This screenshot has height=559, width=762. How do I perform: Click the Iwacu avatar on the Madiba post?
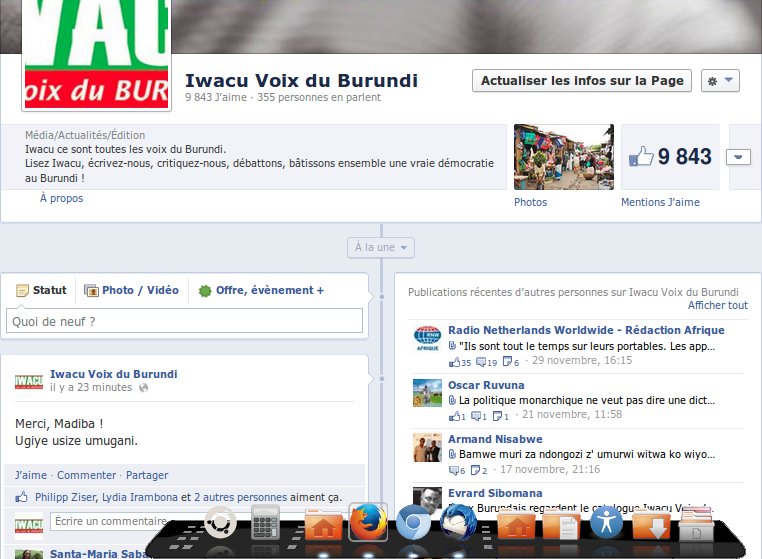[29, 382]
